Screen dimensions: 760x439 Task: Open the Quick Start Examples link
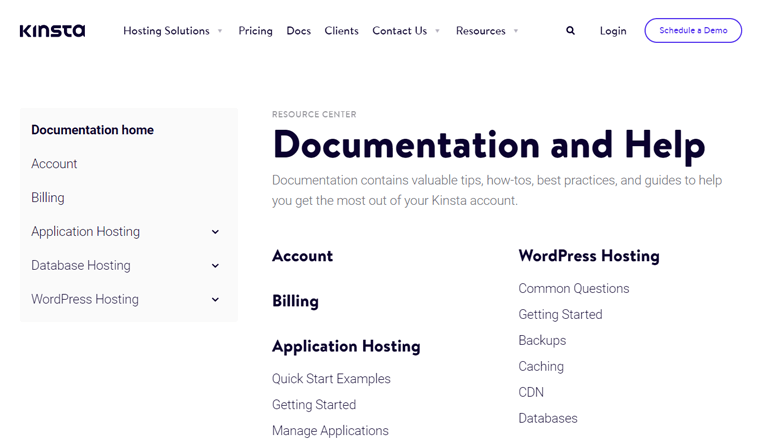[331, 379]
